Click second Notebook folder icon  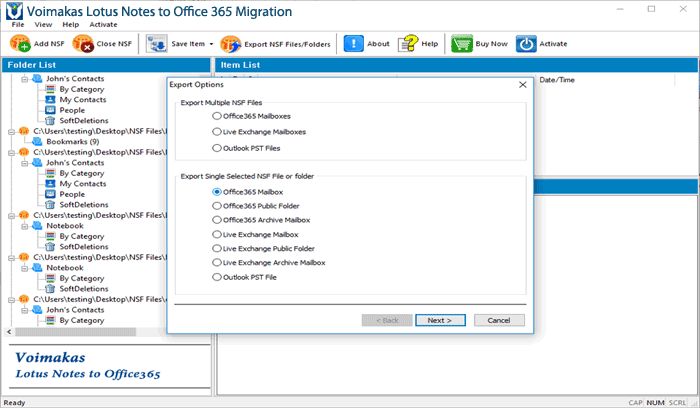tap(38, 267)
